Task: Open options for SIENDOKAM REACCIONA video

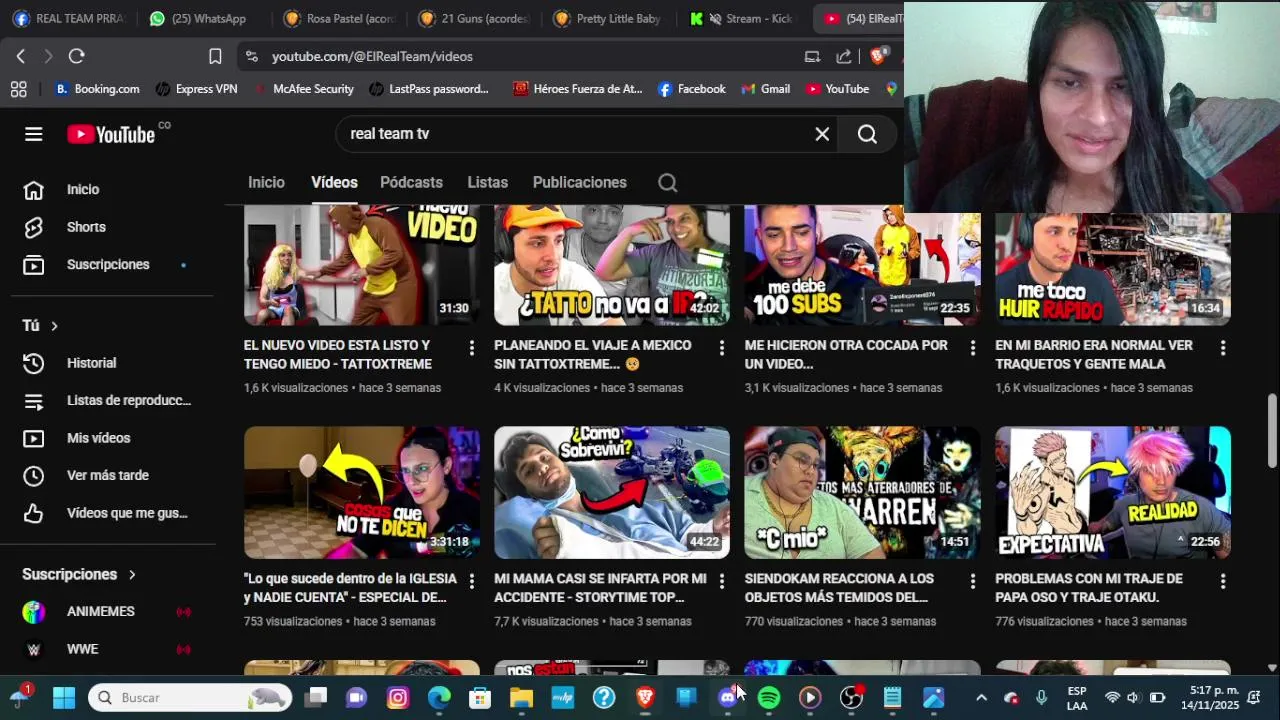Action: click(972, 581)
